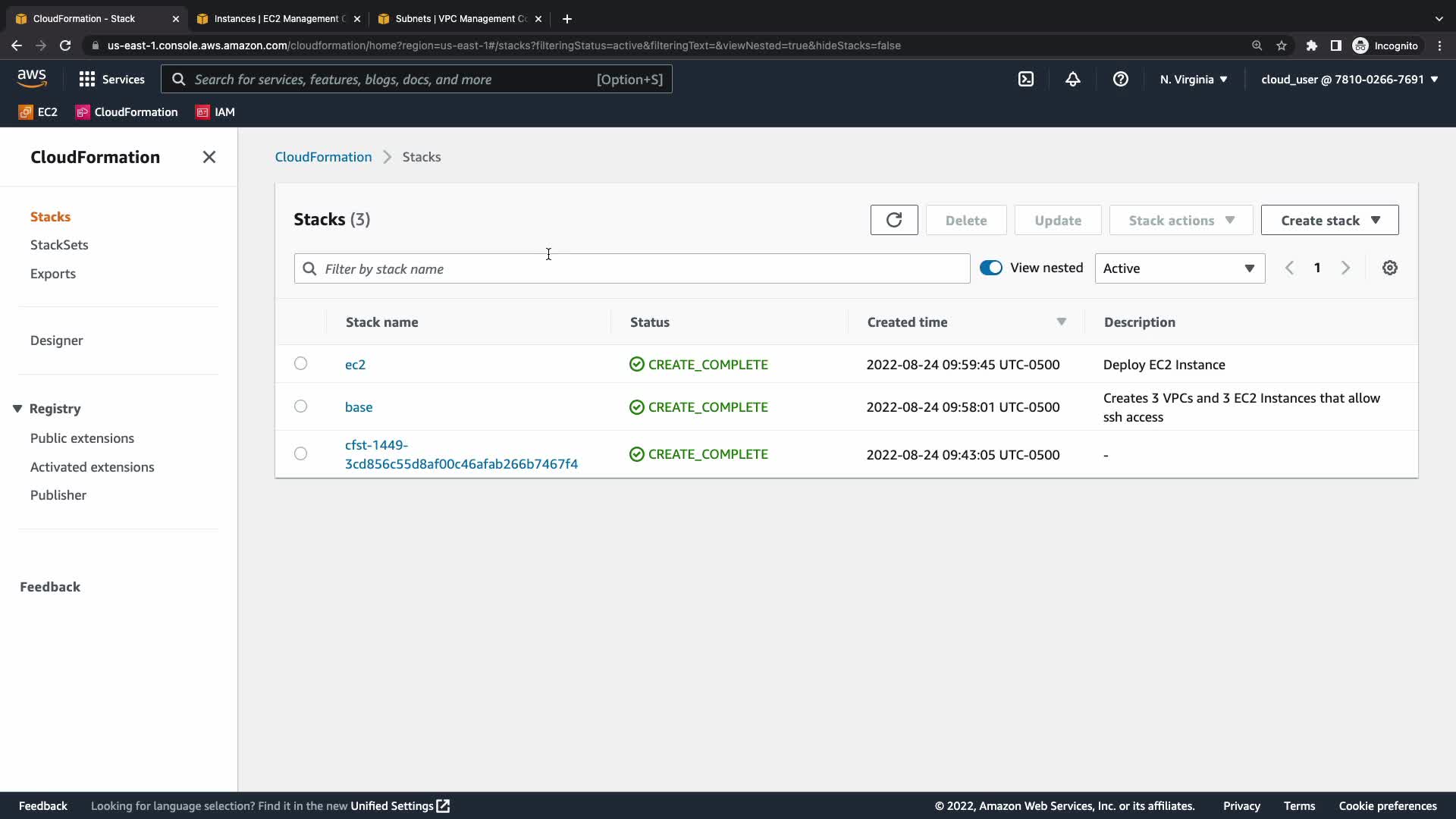Toggle the View nested switch
The image size is (1456, 819).
pos(990,268)
